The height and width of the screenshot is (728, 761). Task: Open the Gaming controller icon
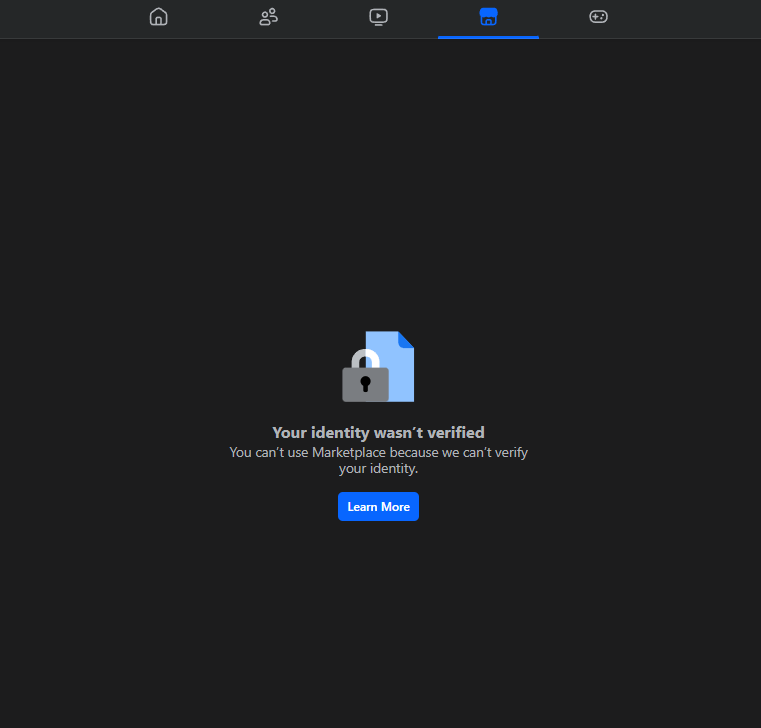[x=598, y=17]
